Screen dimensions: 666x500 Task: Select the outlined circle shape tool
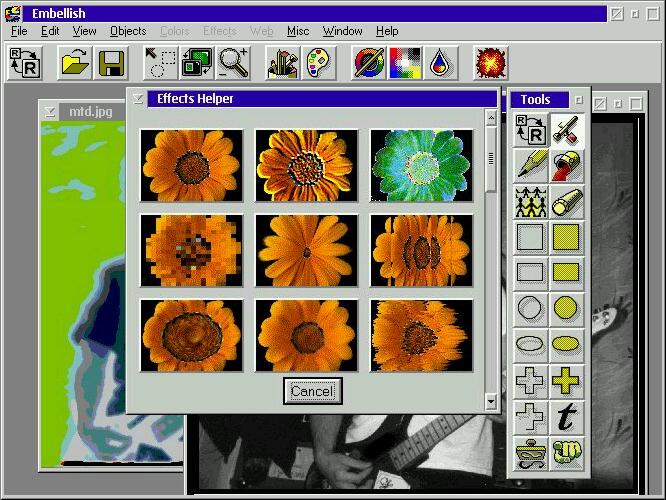531,308
